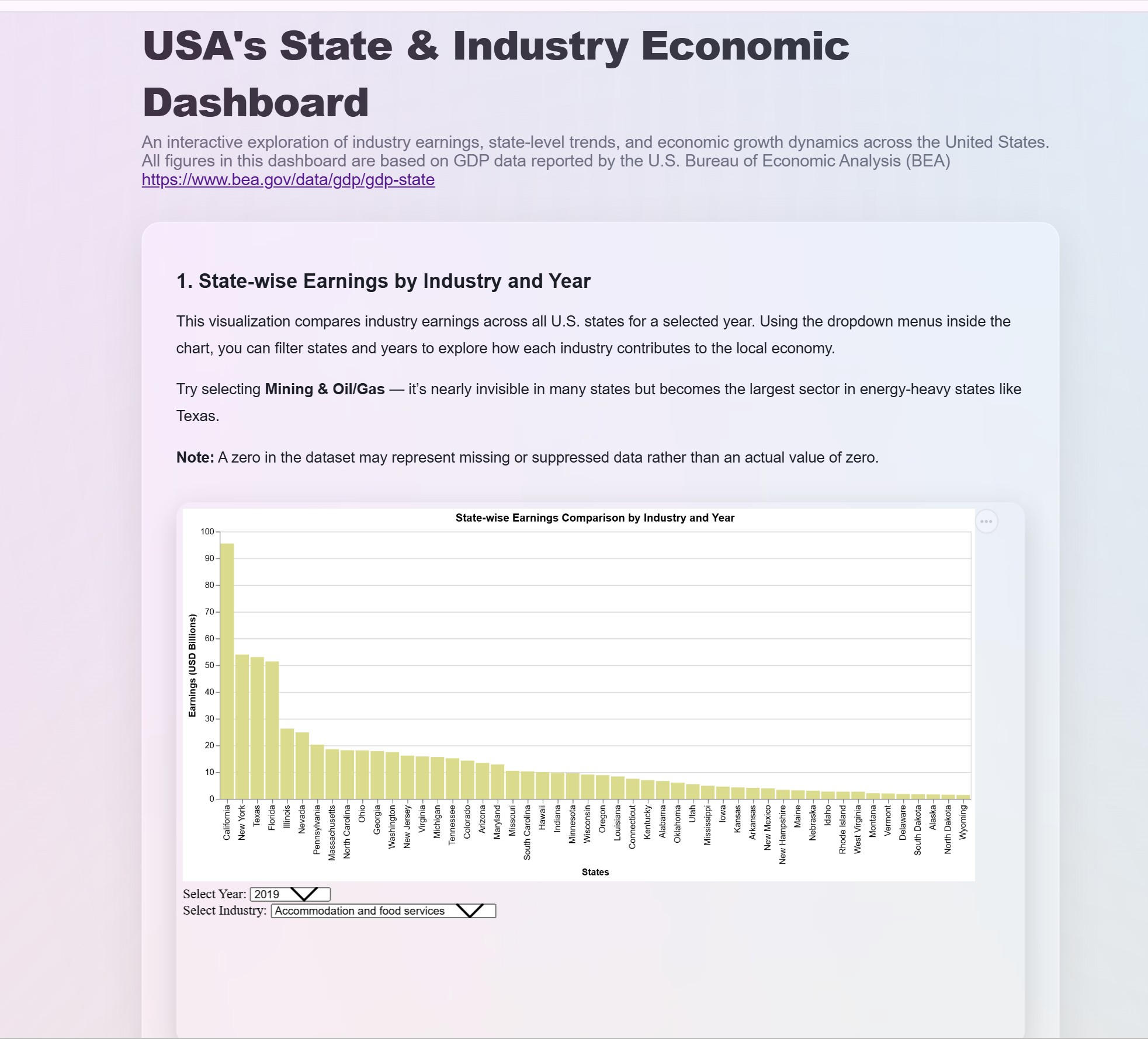Image resolution: width=1148 pixels, height=1039 pixels.
Task: Click the State-wise Earnings section heading
Action: coord(383,281)
